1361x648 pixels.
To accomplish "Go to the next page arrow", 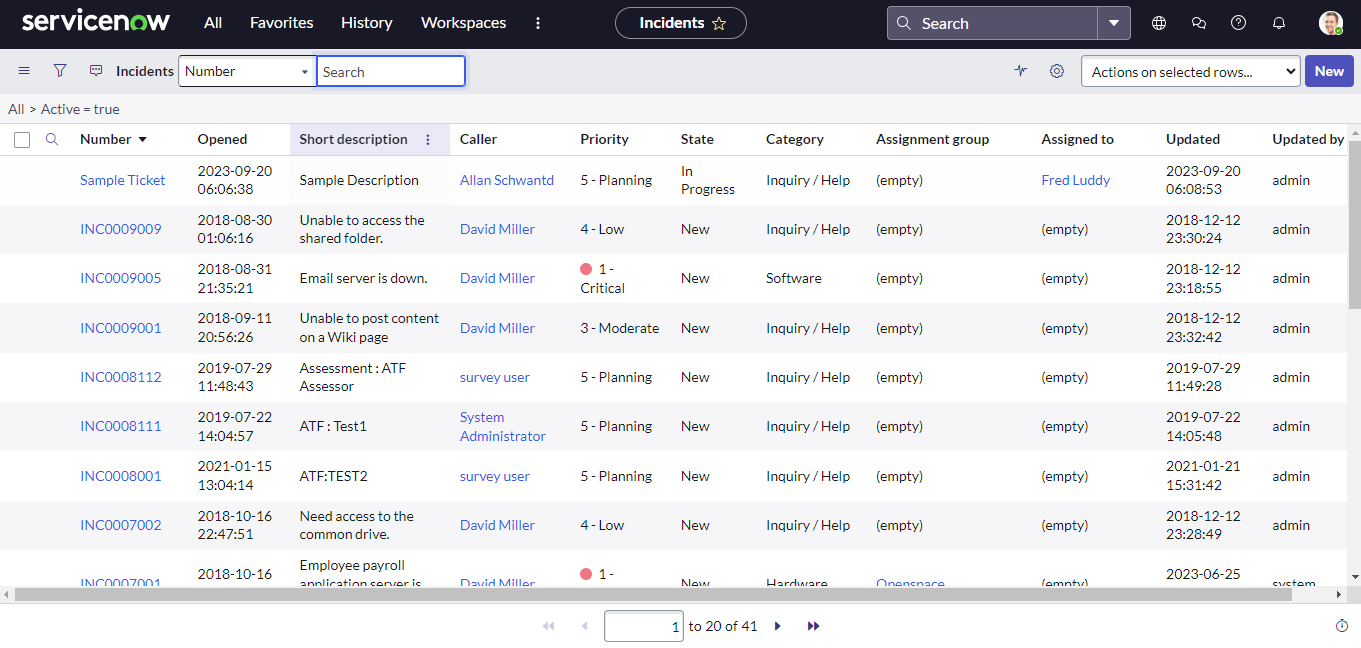I will (x=778, y=626).
